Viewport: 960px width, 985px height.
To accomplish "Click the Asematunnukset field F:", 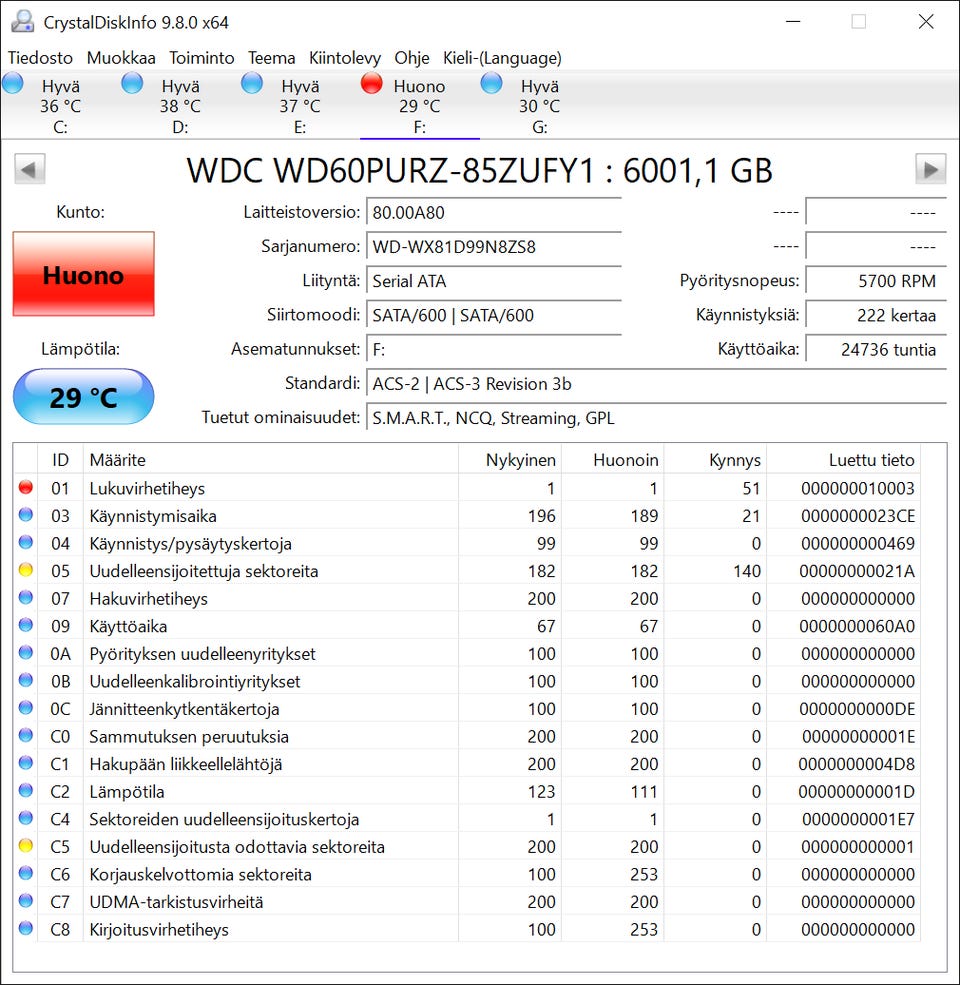I will click(x=494, y=349).
